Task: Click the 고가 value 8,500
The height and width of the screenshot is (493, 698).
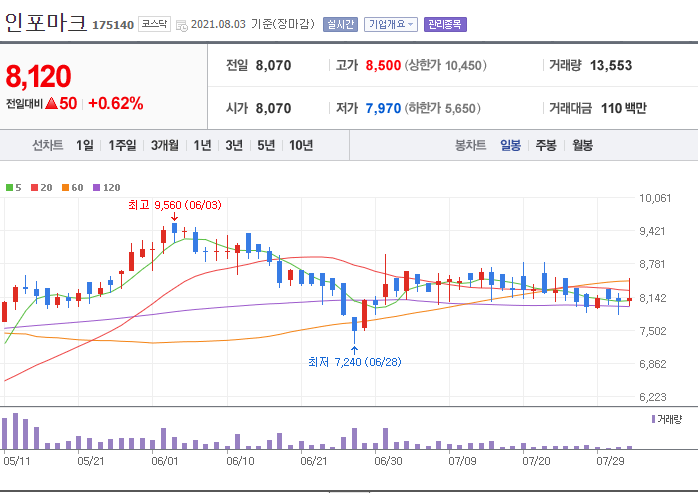Action: tap(383, 65)
